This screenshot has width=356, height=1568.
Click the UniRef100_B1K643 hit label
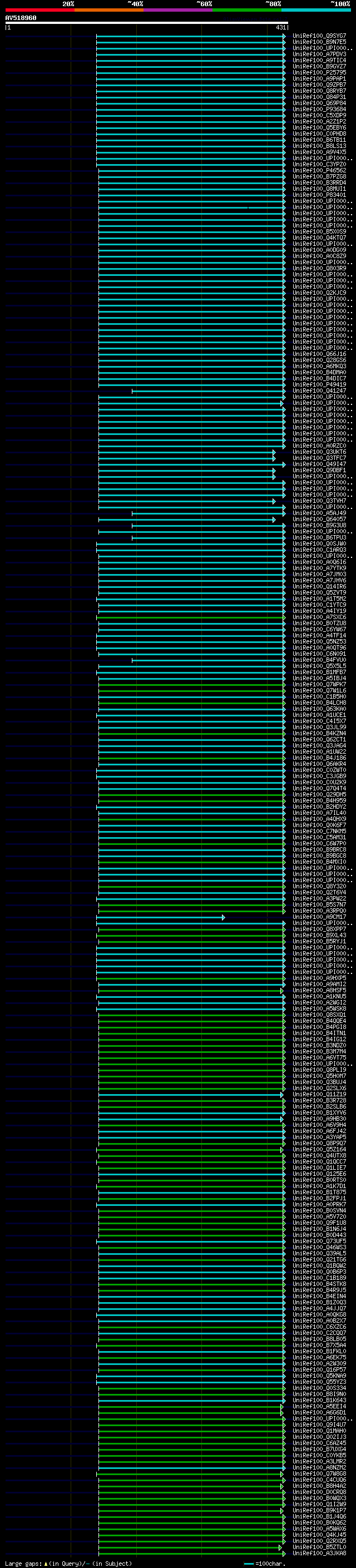319,1401
